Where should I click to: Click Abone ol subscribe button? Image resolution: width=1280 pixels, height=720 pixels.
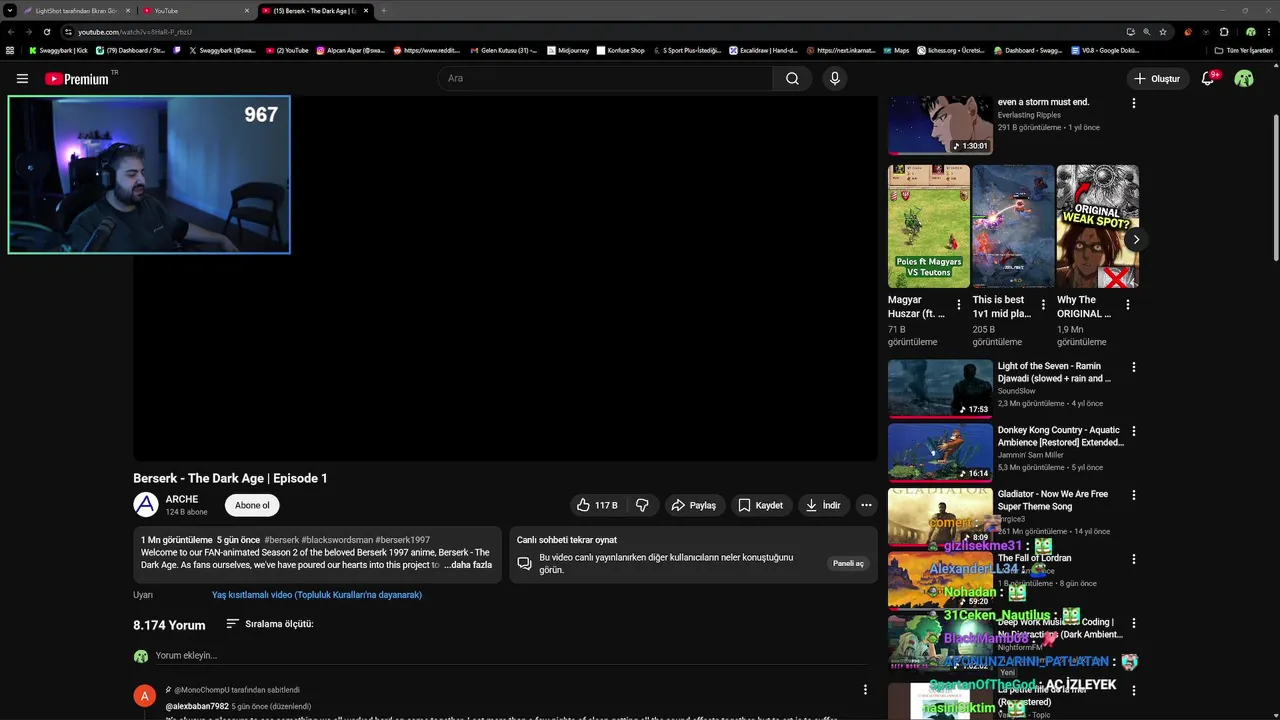(252, 505)
